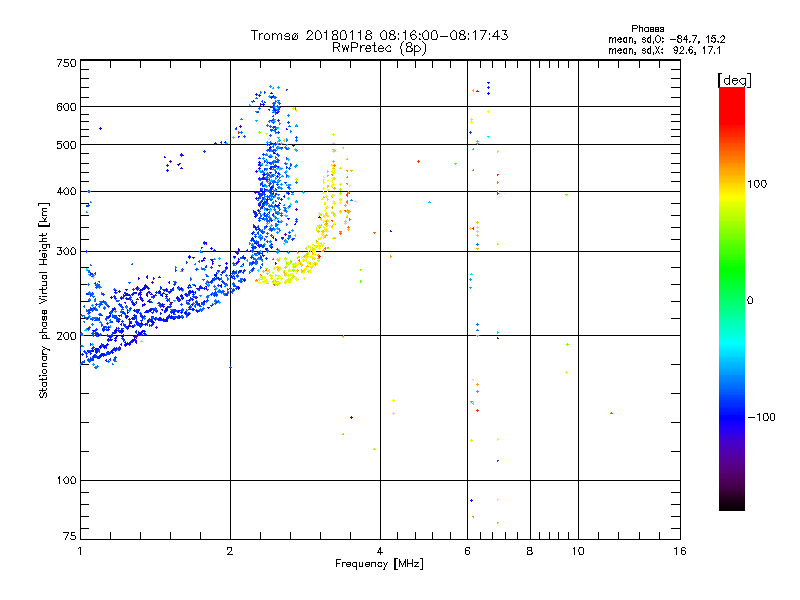Click the x-axis tick label '1'
Screen dimensions: 800x600
[x=80, y=551]
